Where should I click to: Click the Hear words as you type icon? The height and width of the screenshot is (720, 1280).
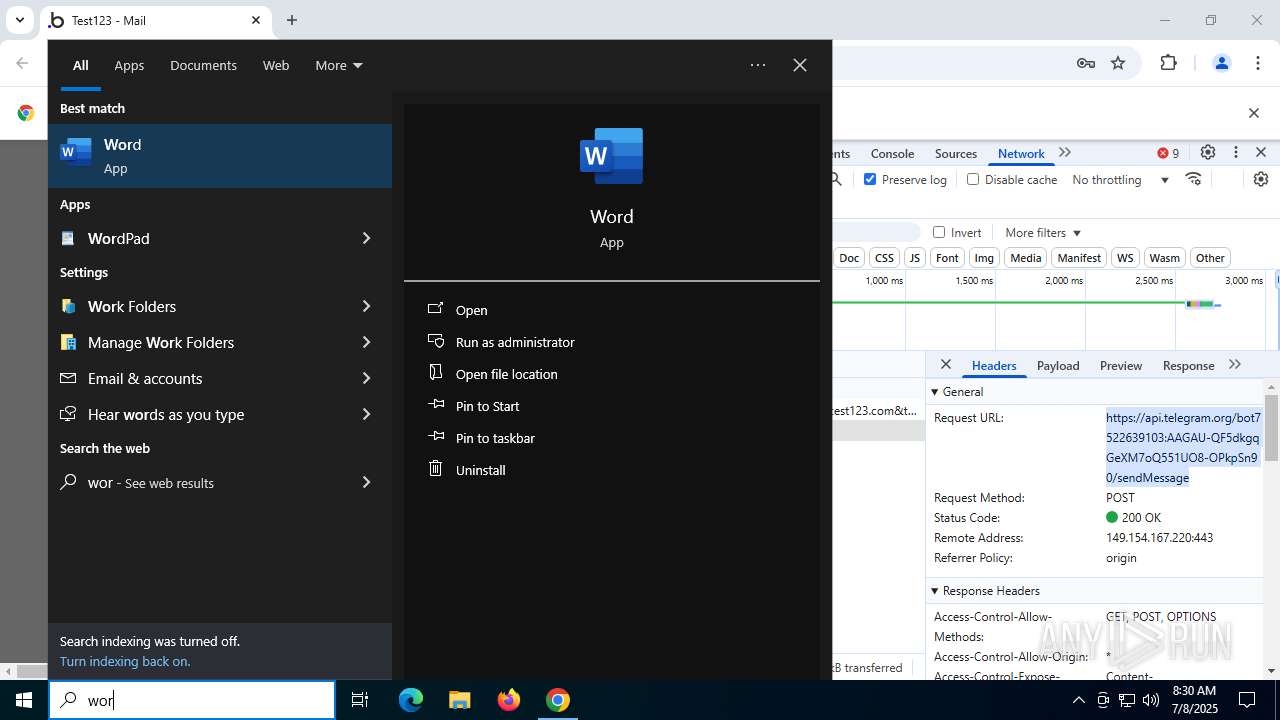(x=68, y=414)
